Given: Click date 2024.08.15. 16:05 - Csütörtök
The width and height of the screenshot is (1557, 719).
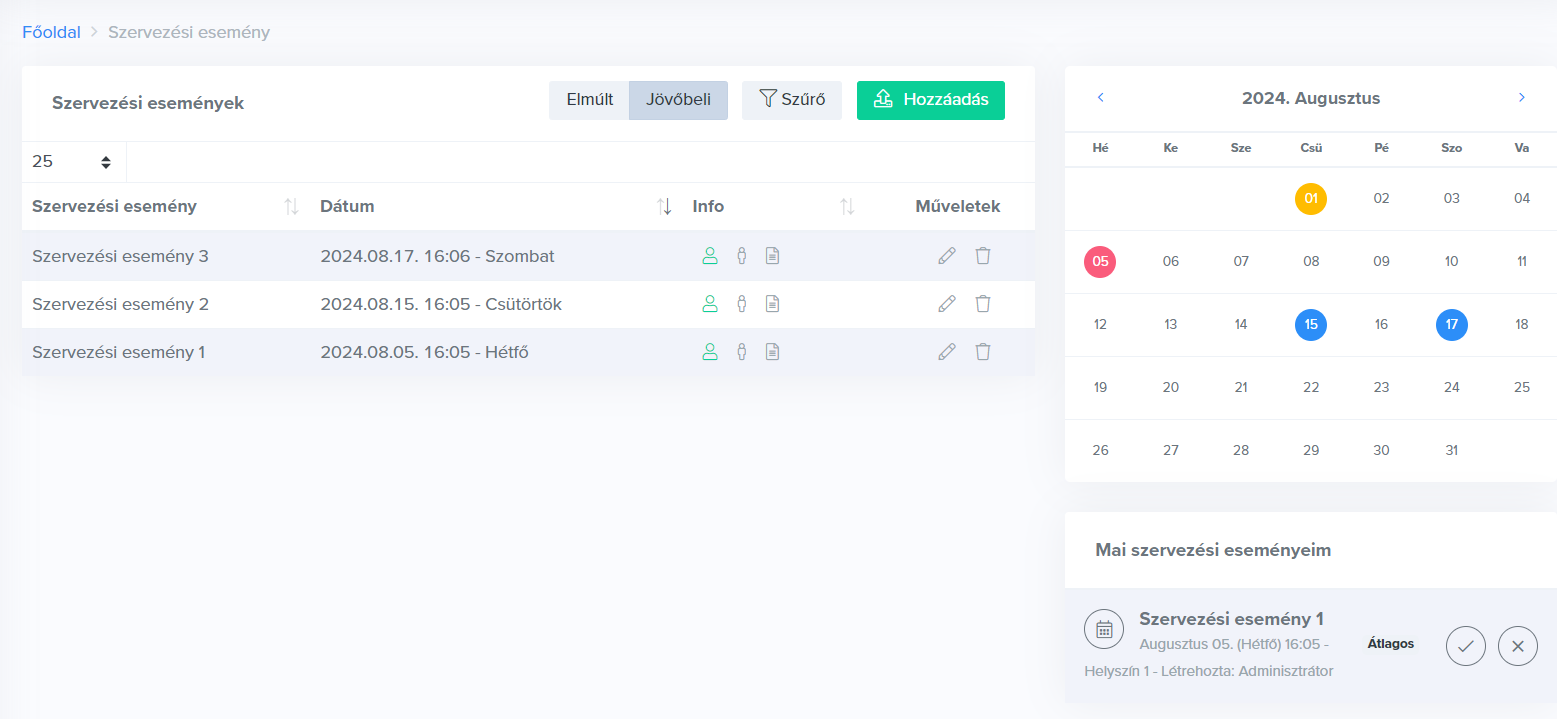Looking at the screenshot, I should click(x=441, y=304).
